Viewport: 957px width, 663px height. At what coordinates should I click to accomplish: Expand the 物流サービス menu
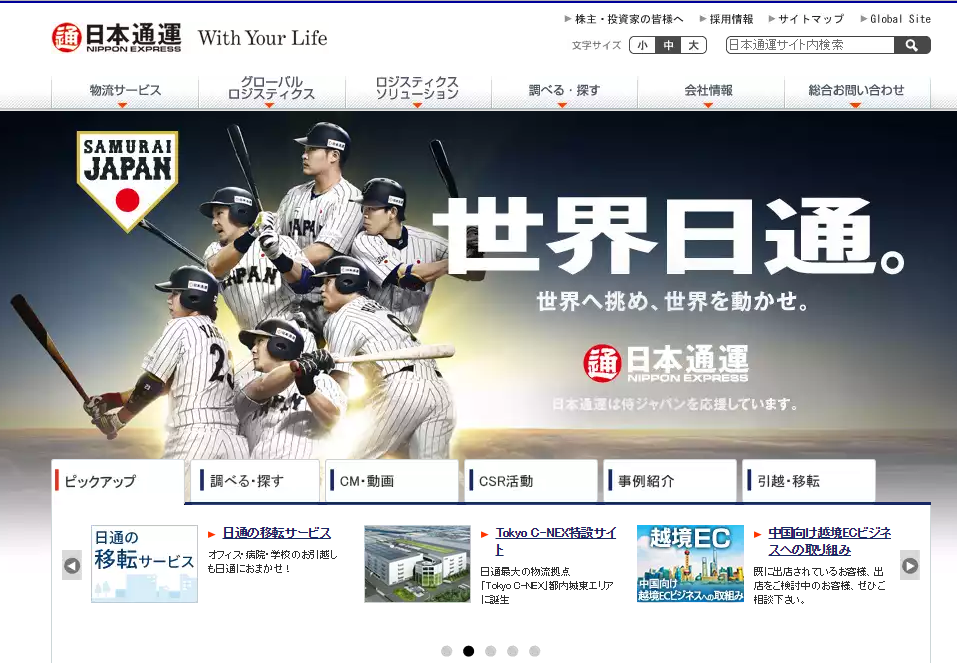click(125, 92)
